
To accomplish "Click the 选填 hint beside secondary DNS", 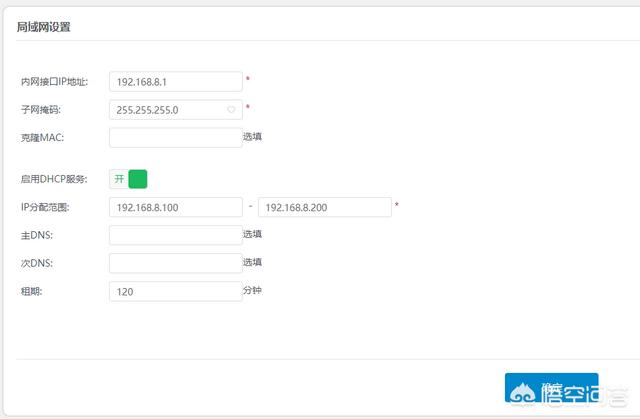I will point(252,262).
